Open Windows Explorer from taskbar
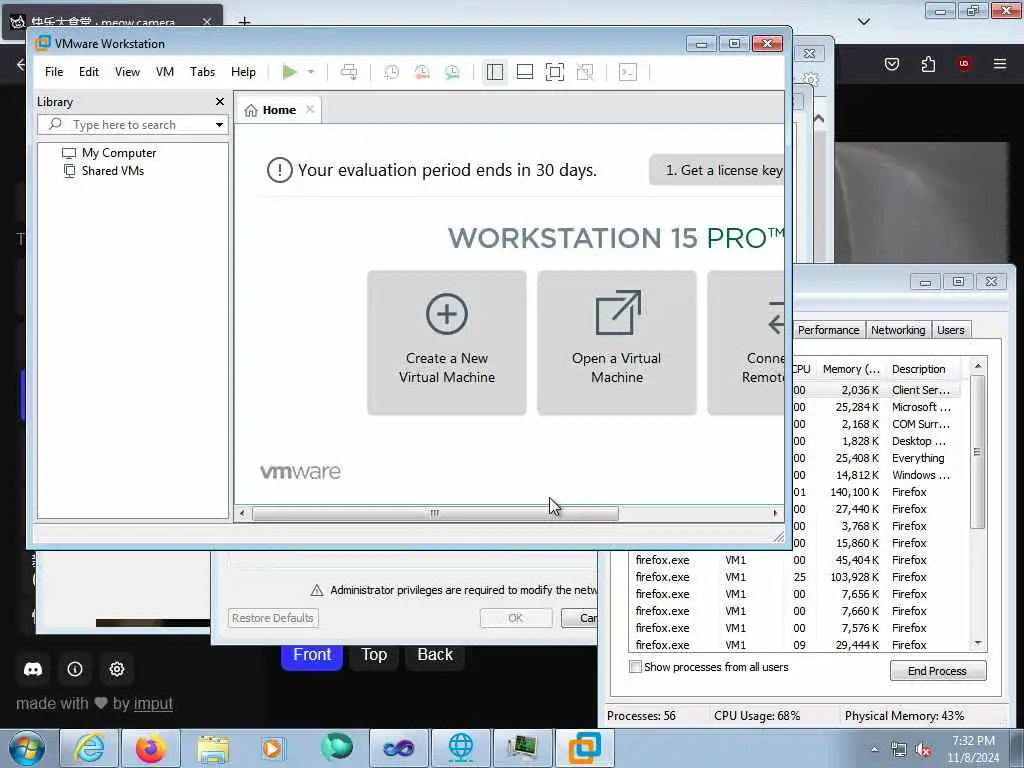Image resolution: width=1024 pixels, height=768 pixels. 213,748
